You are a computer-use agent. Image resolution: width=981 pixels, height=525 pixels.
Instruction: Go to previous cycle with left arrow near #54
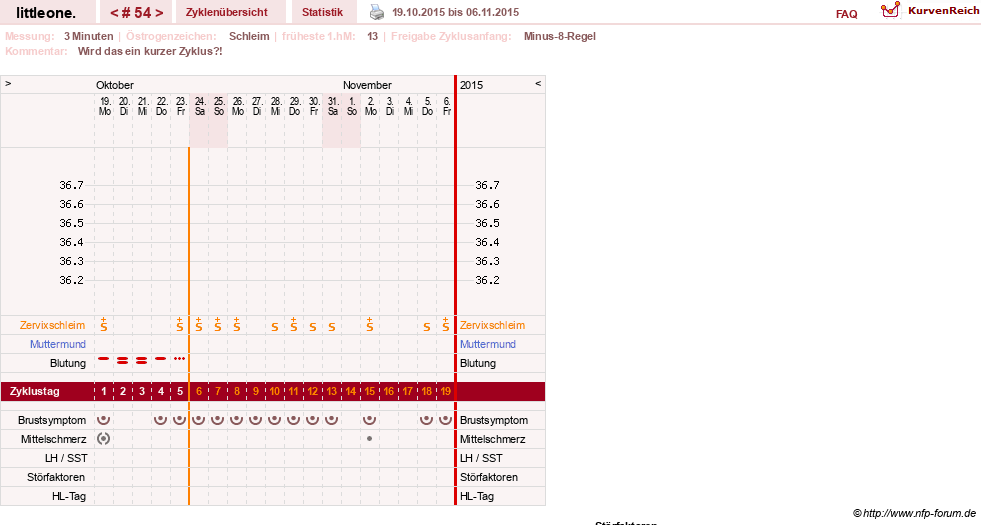click(x=114, y=13)
